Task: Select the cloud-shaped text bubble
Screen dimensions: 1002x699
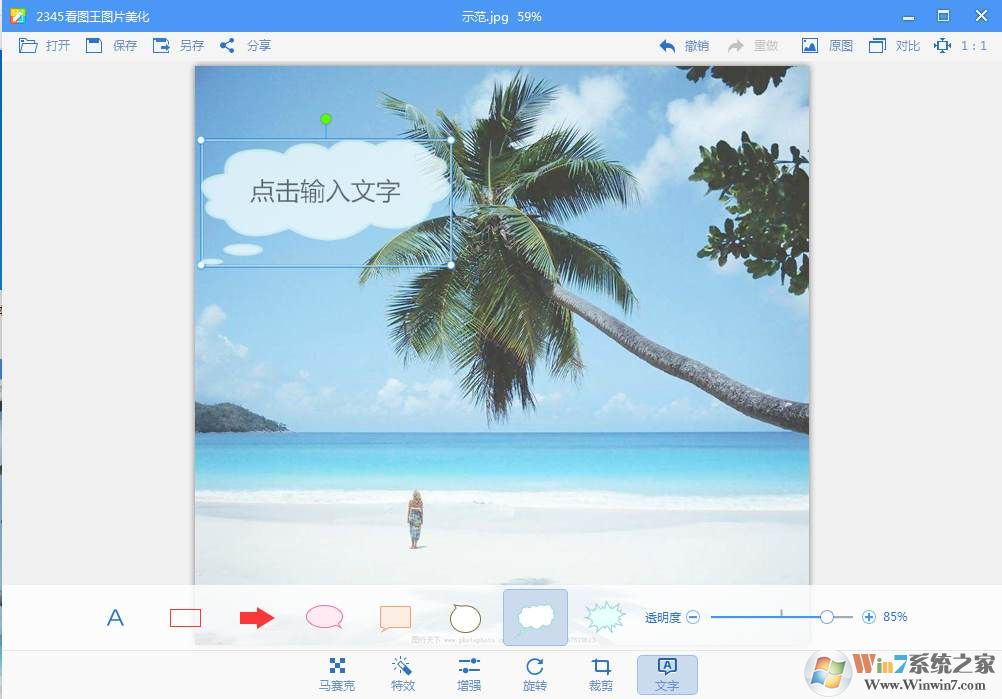Action: click(x=535, y=618)
